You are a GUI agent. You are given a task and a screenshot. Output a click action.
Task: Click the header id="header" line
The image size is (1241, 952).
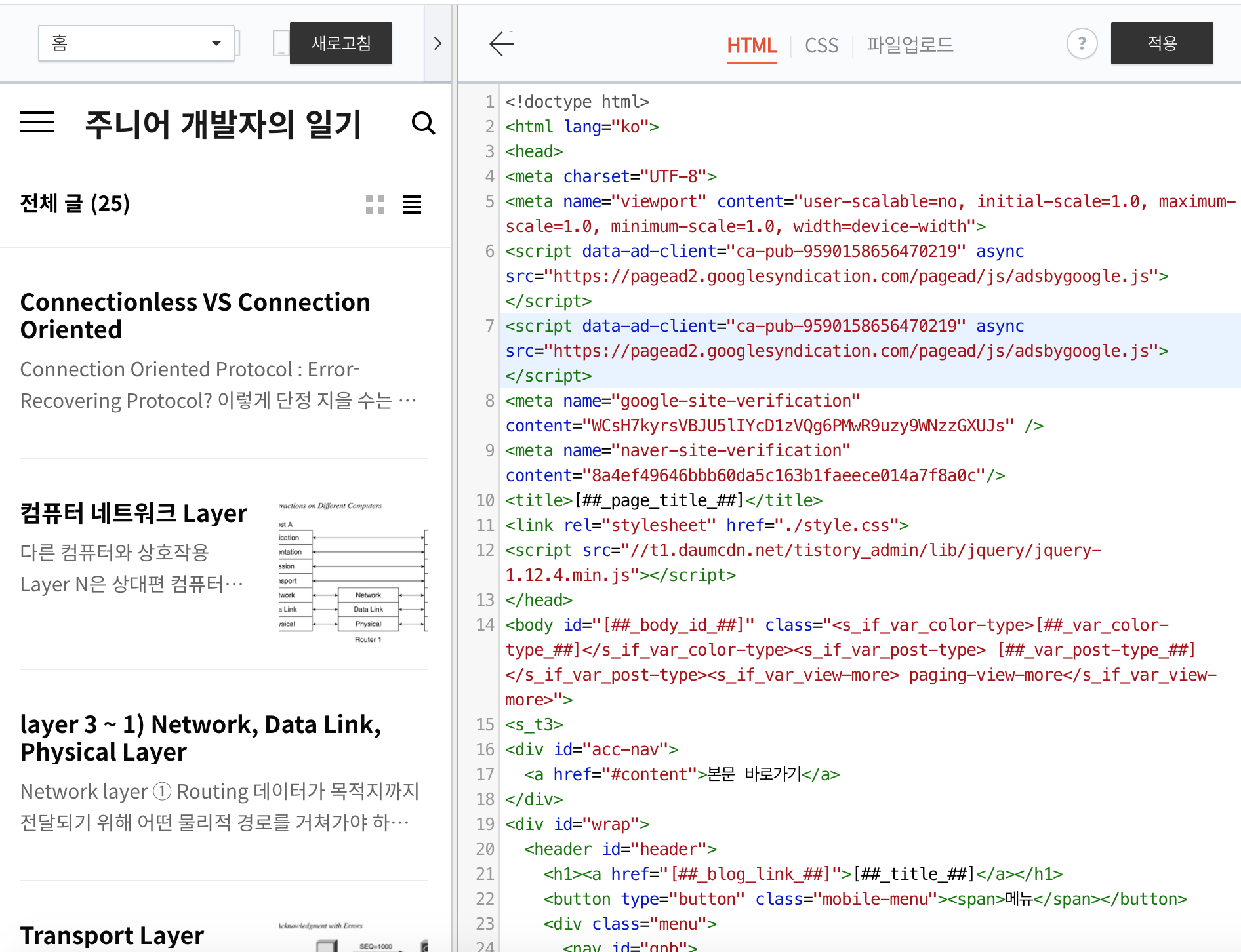pos(620,849)
